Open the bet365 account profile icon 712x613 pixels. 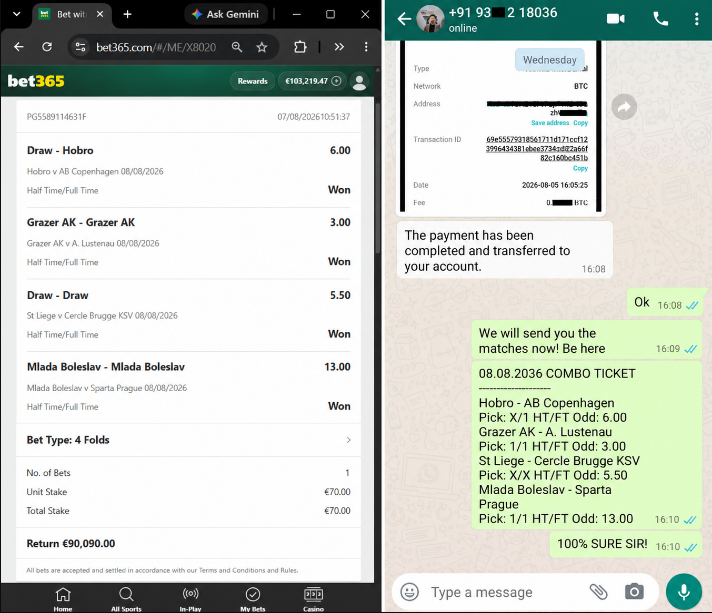point(360,82)
